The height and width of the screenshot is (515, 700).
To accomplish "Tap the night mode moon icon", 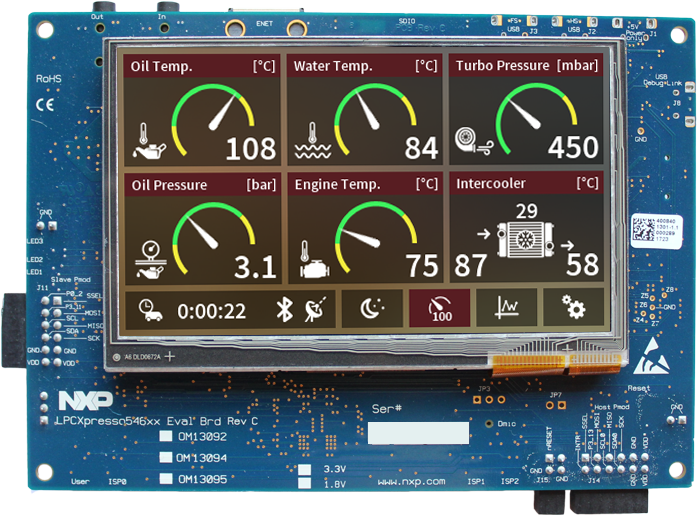I will (371, 310).
